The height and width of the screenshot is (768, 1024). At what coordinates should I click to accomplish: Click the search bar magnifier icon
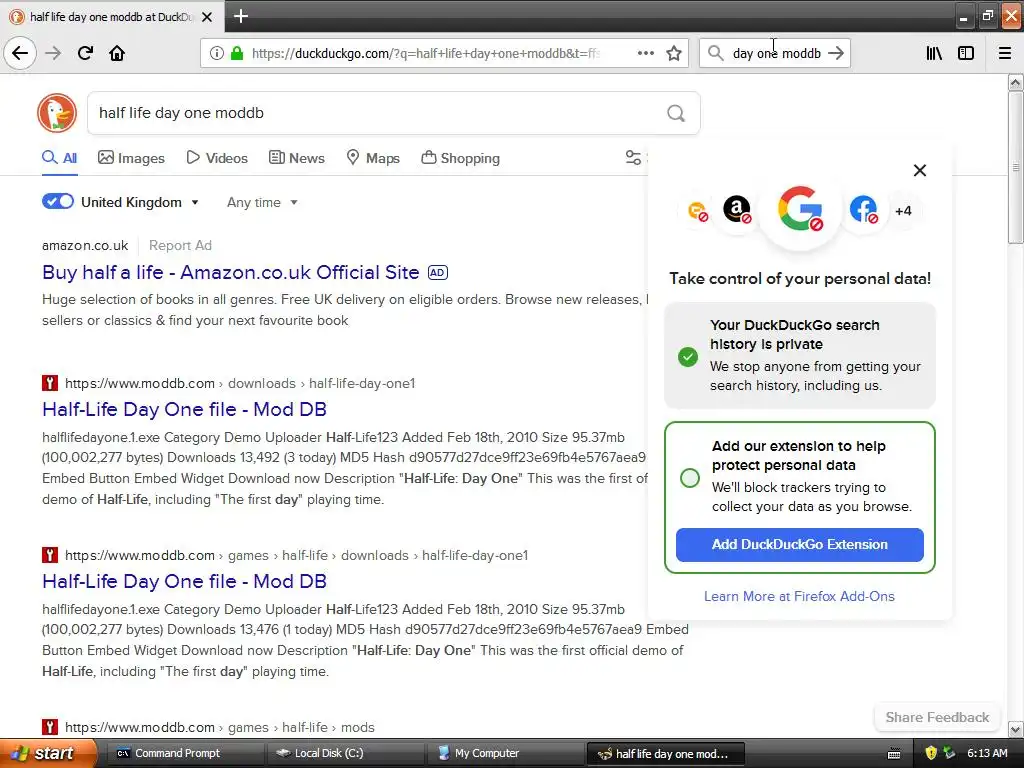pos(716,53)
